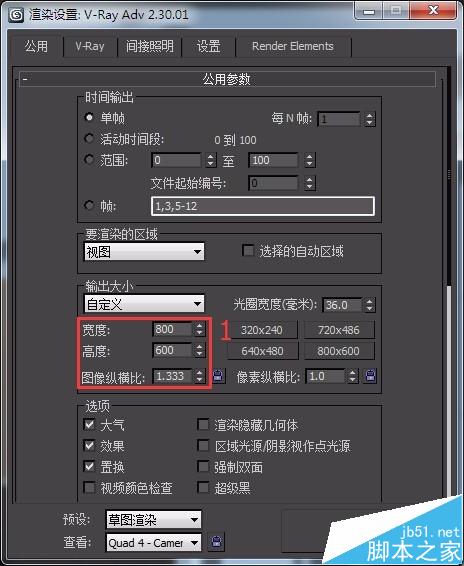Choose the 720x486 preset button
This screenshot has height=566, width=464.
click(x=339, y=330)
